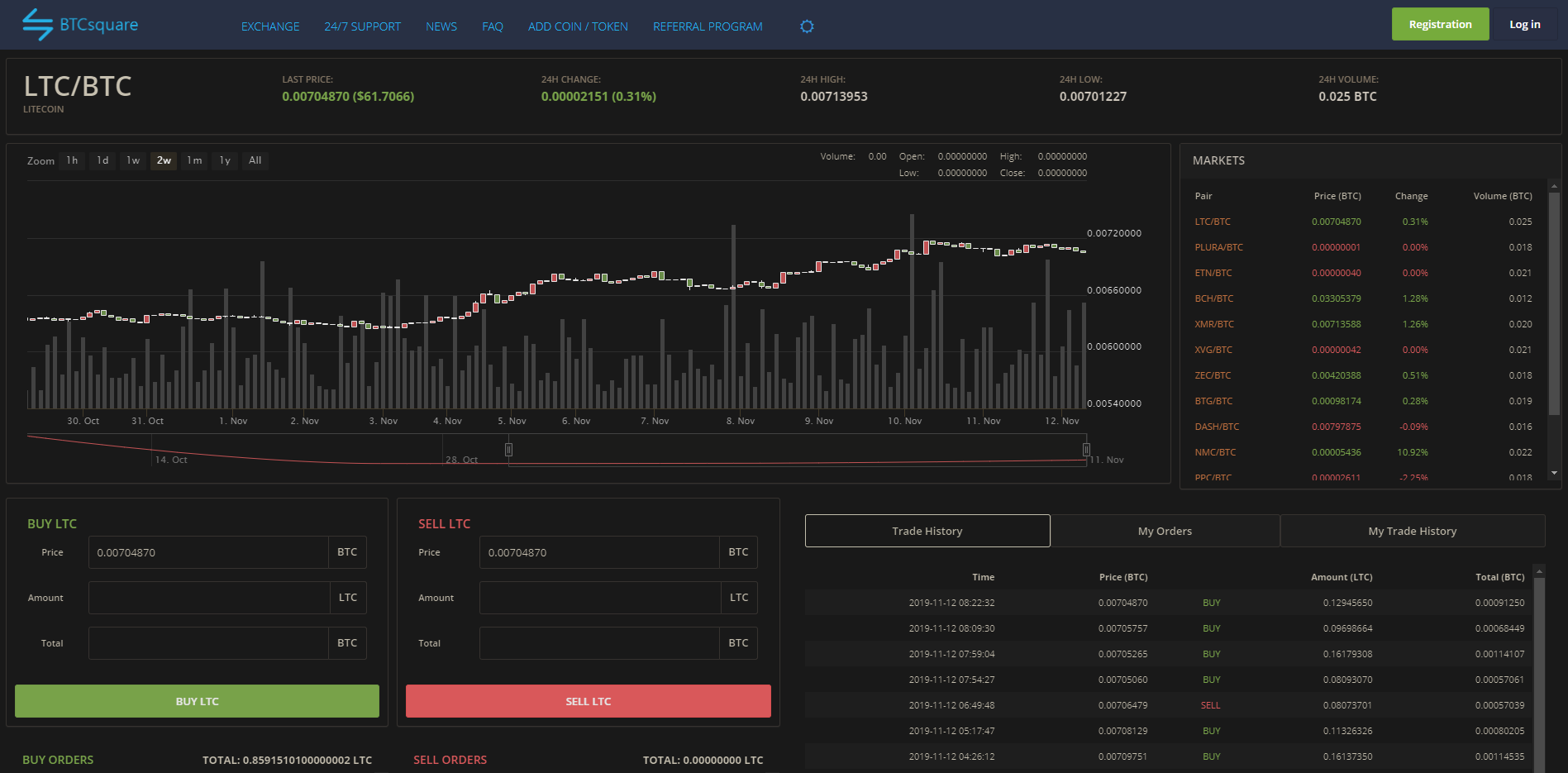Click the trade at 2019-11-12 08:22:32
This screenshot has height=773, width=1568.
point(1167,603)
